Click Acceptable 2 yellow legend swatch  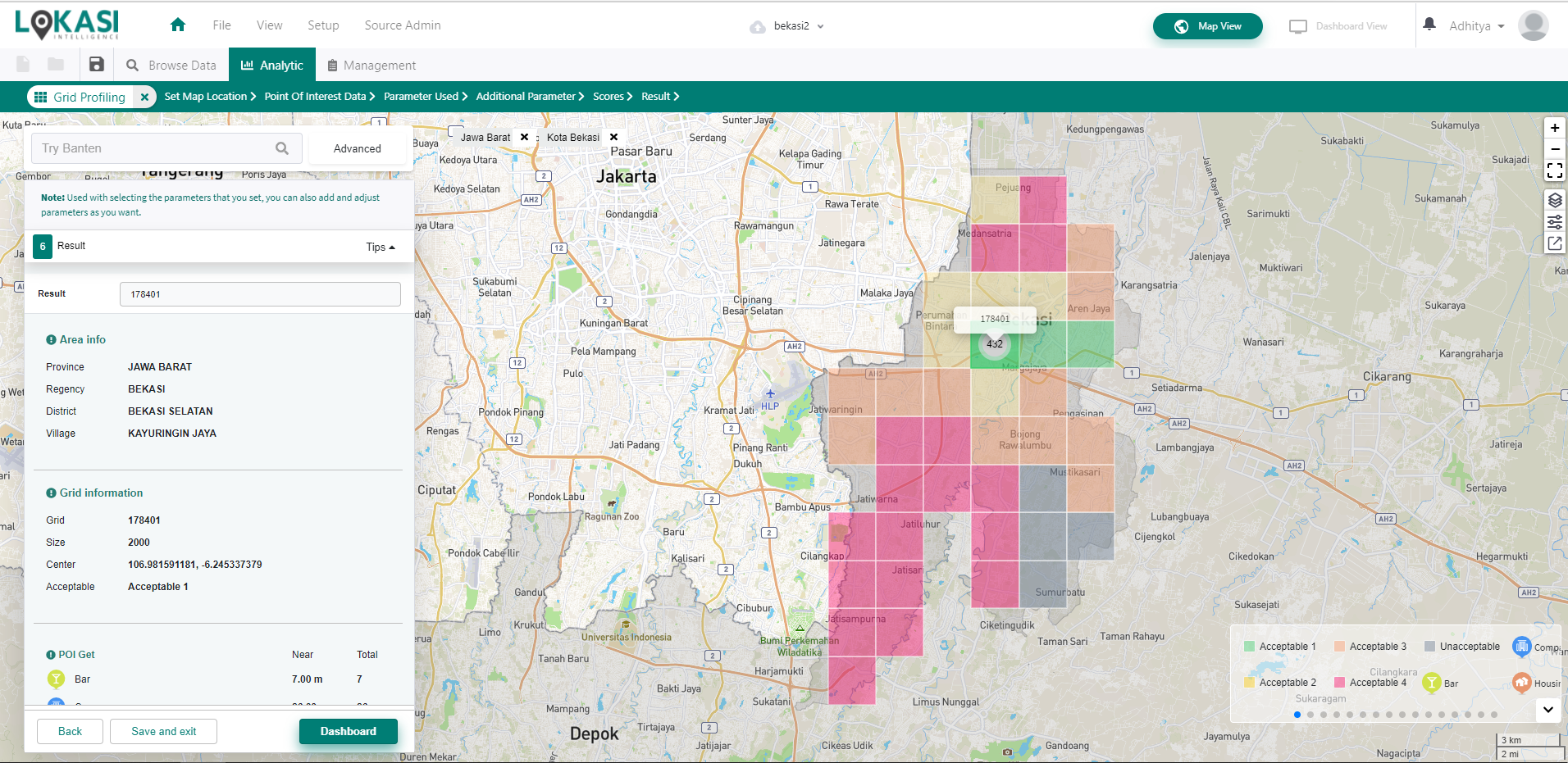(x=1249, y=683)
